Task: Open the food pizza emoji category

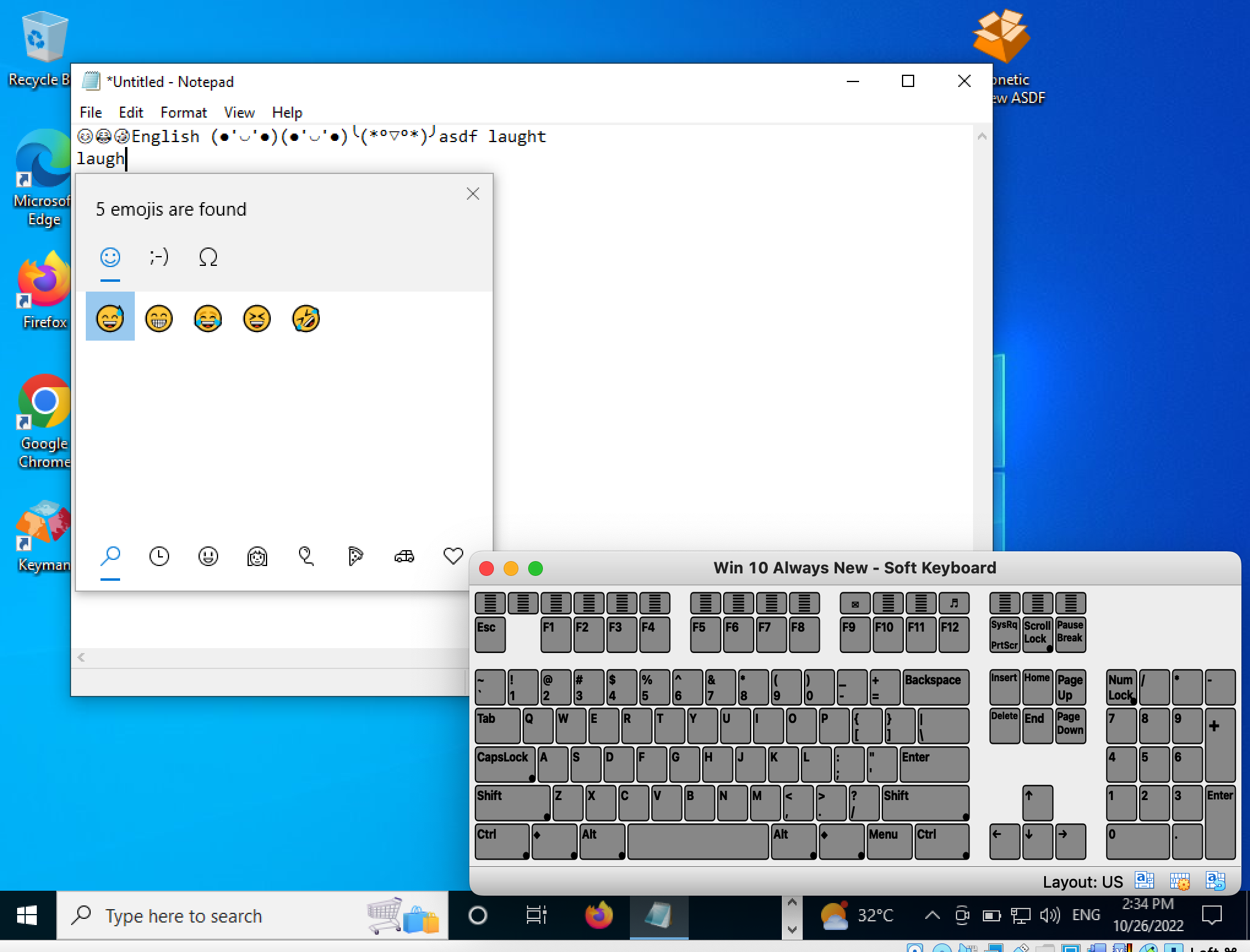Action: pyautogui.click(x=355, y=556)
